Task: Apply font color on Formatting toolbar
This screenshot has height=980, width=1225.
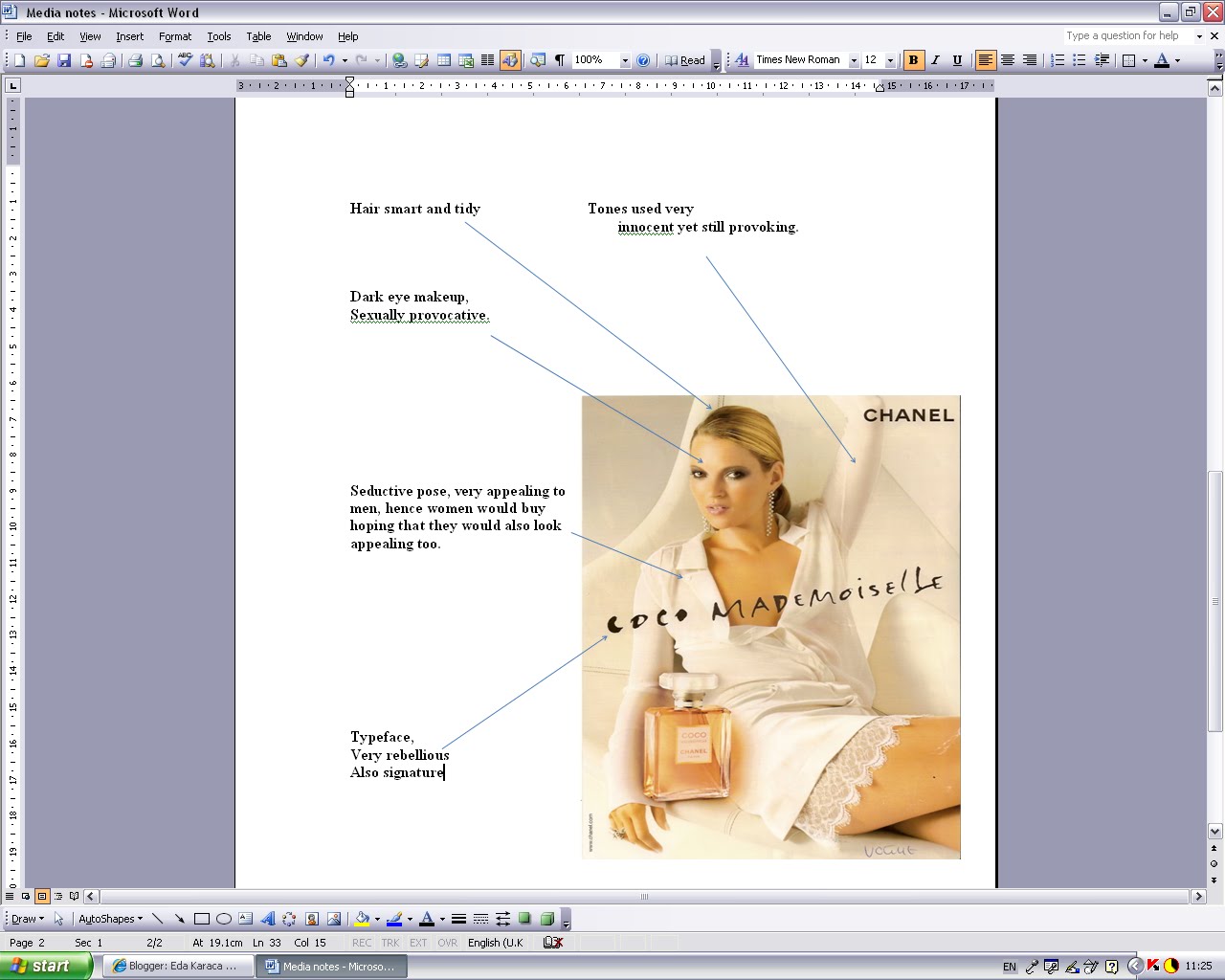Action: pyautogui.click(x=1162, y=60)
